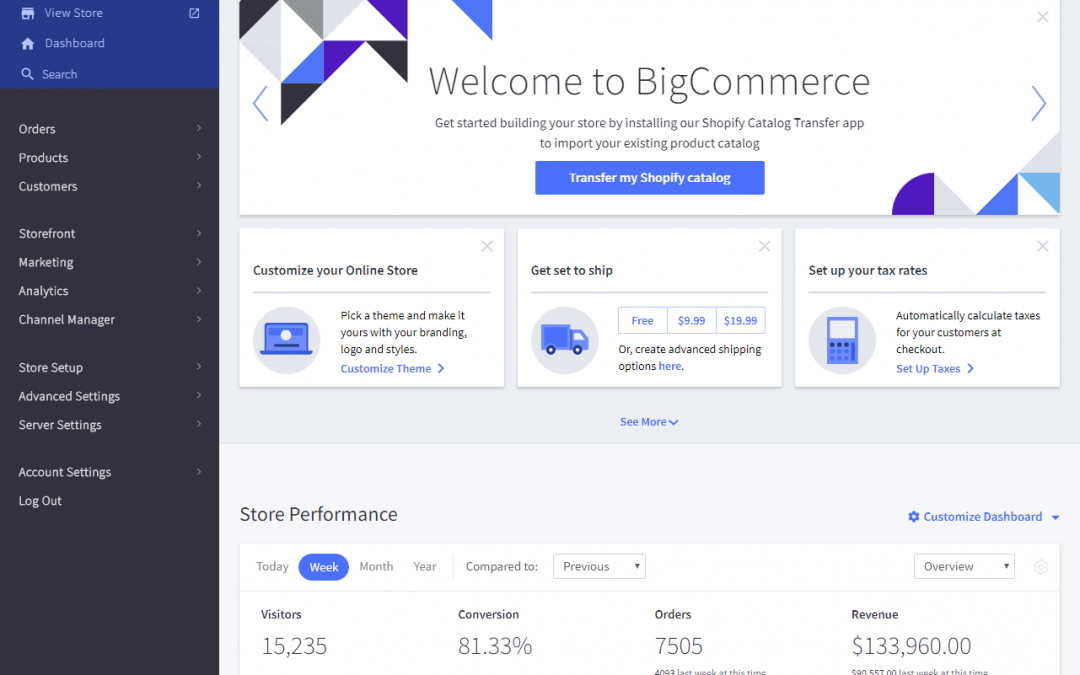The image size is (1080, 675).
Task: Expand the Store Setup menu
Action: (x=198, y=367)
